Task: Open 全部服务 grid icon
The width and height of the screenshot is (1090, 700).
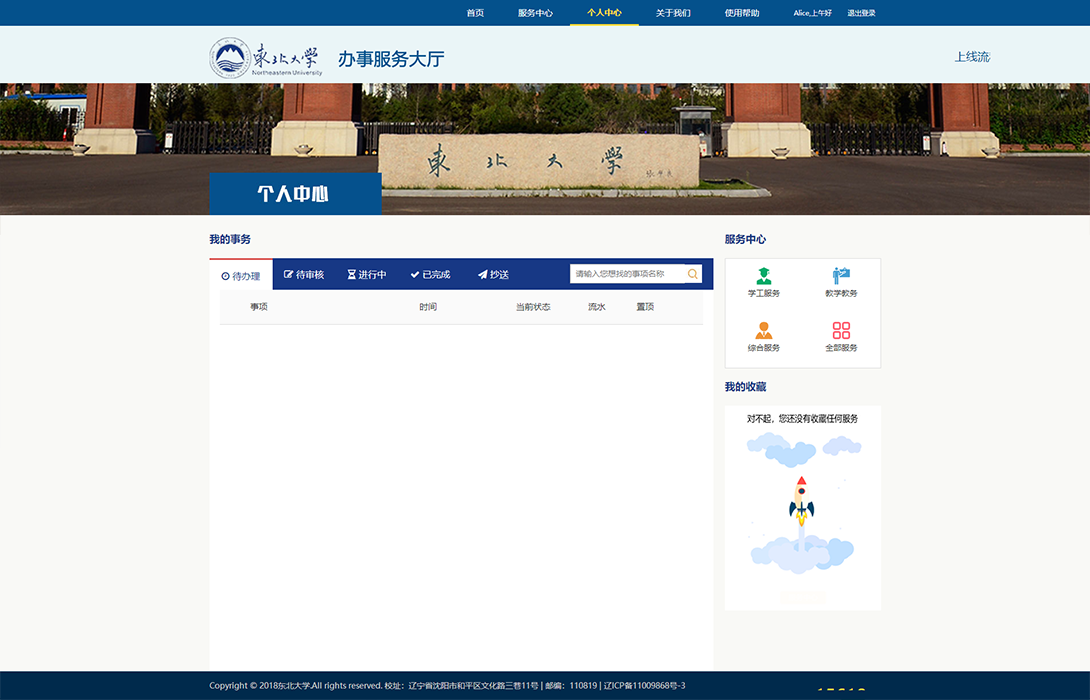Action: click(x=841, y=331)
